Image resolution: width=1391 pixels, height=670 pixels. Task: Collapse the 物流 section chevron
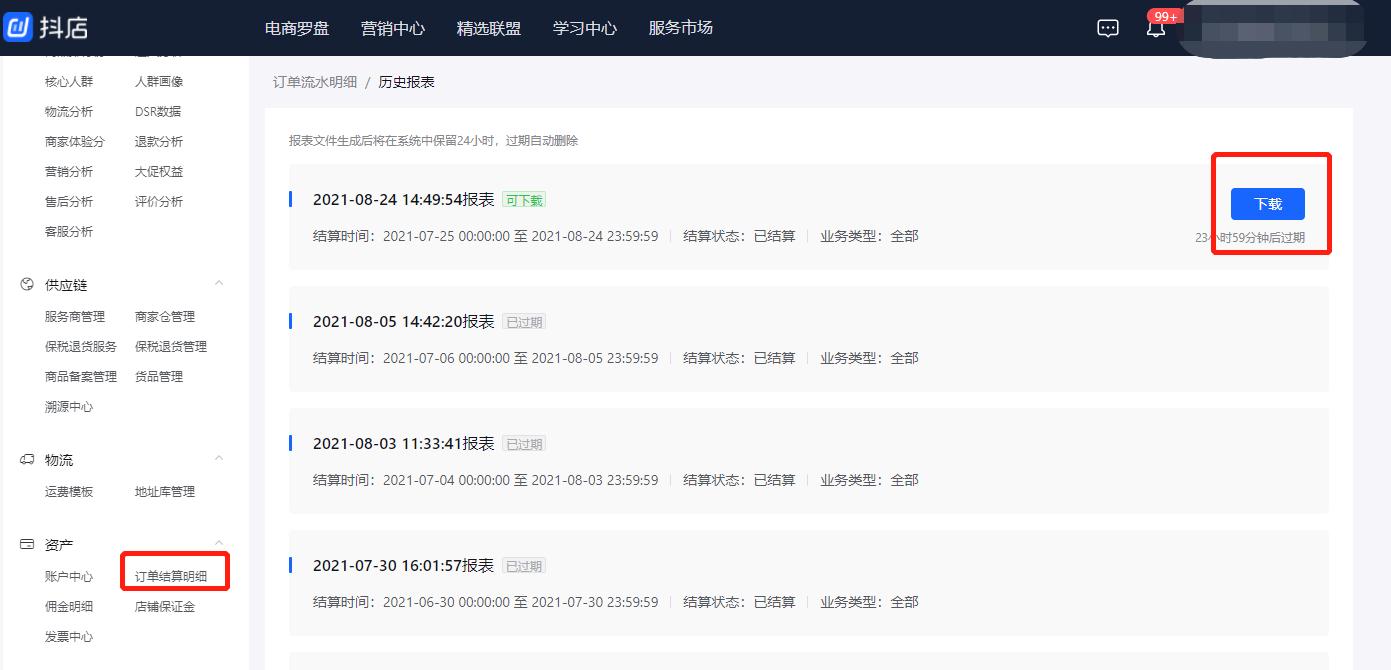tap(219, 459)
